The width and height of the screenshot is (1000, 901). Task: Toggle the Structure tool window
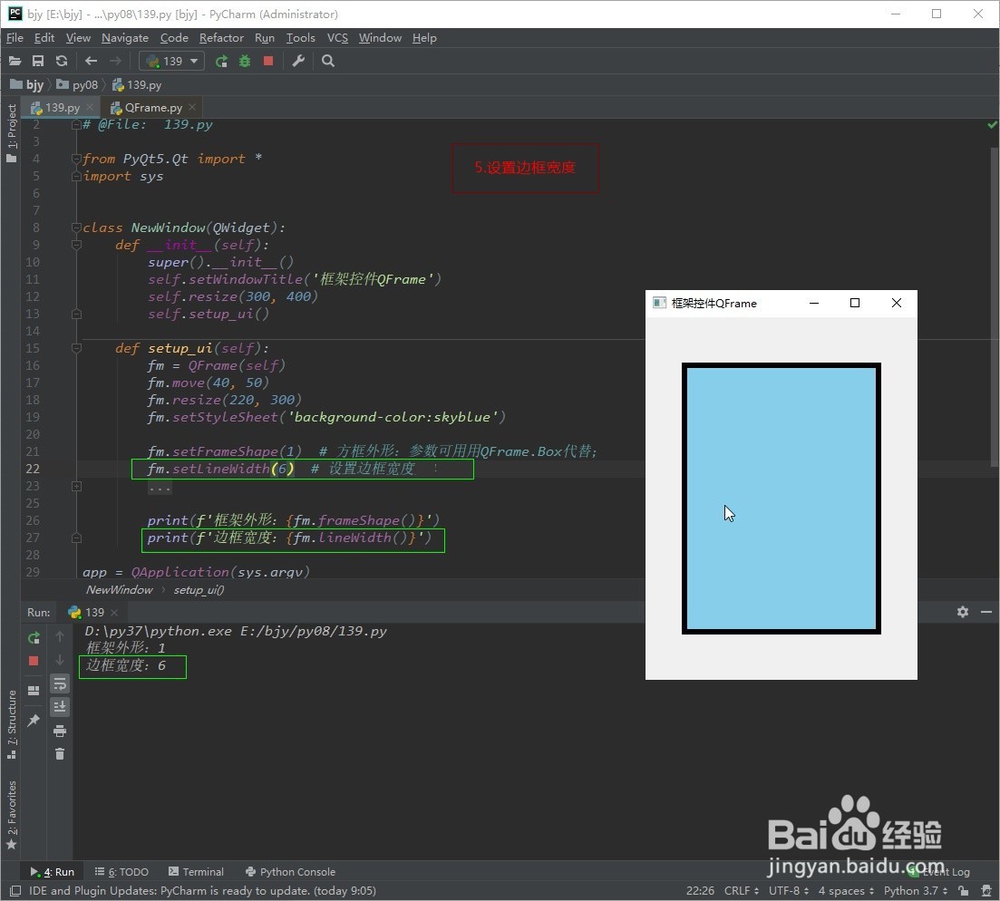(11, 724)
